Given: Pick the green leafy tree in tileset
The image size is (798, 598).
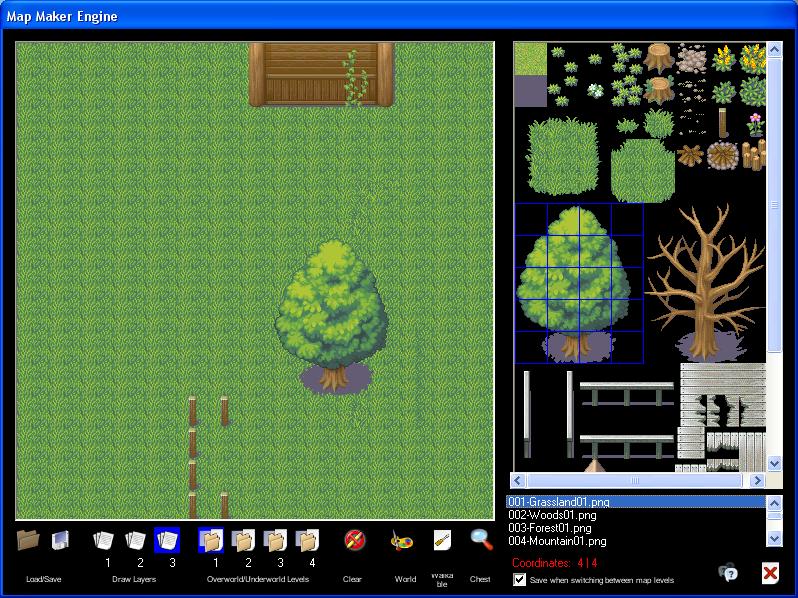Looking at the screenshot, I should point(574,283).
